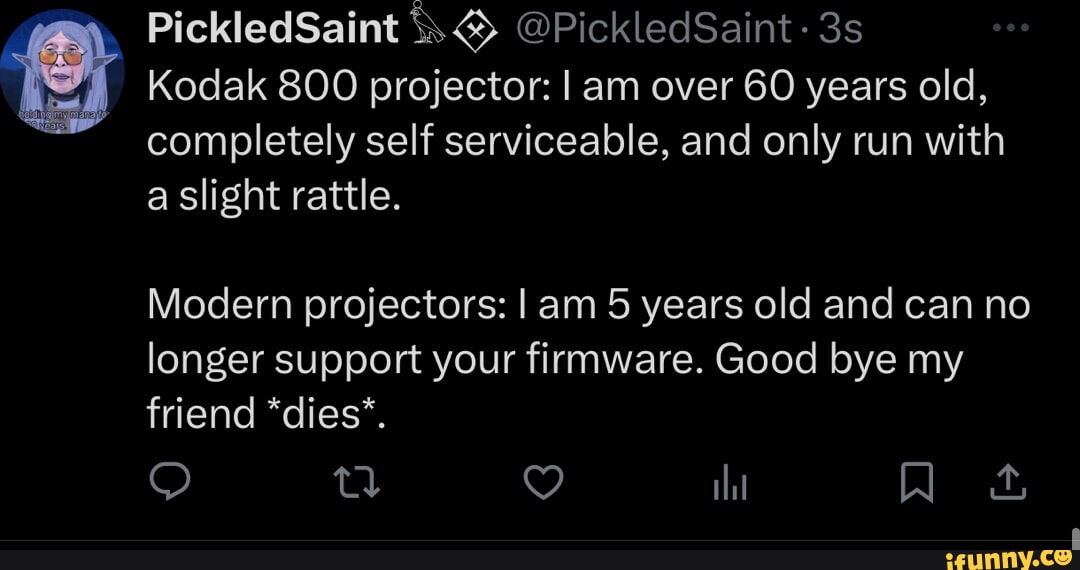
Task: Like the tweet with the heart icon
Action: tap(543, 484)
